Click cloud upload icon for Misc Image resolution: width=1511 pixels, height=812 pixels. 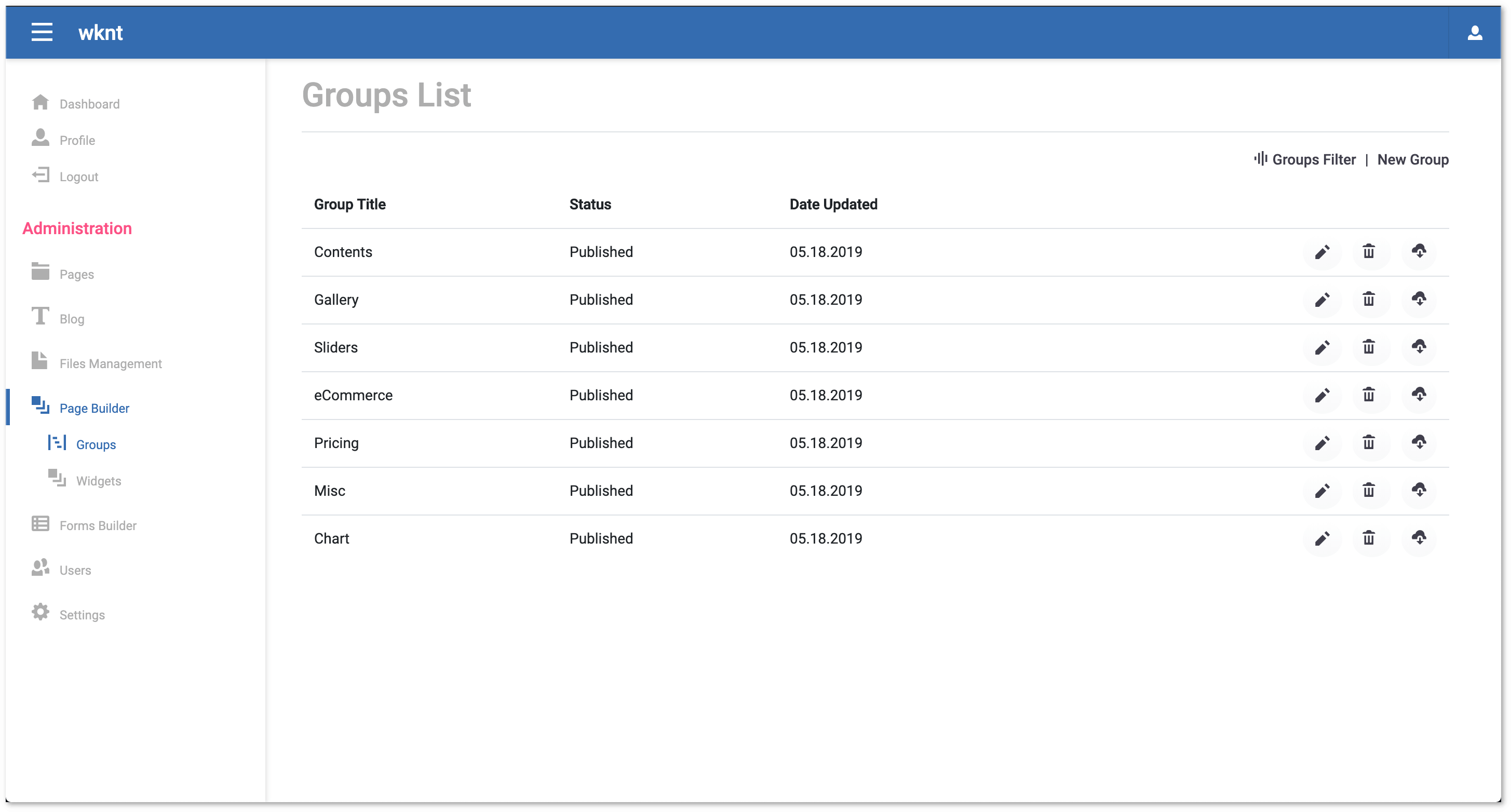1419,491
